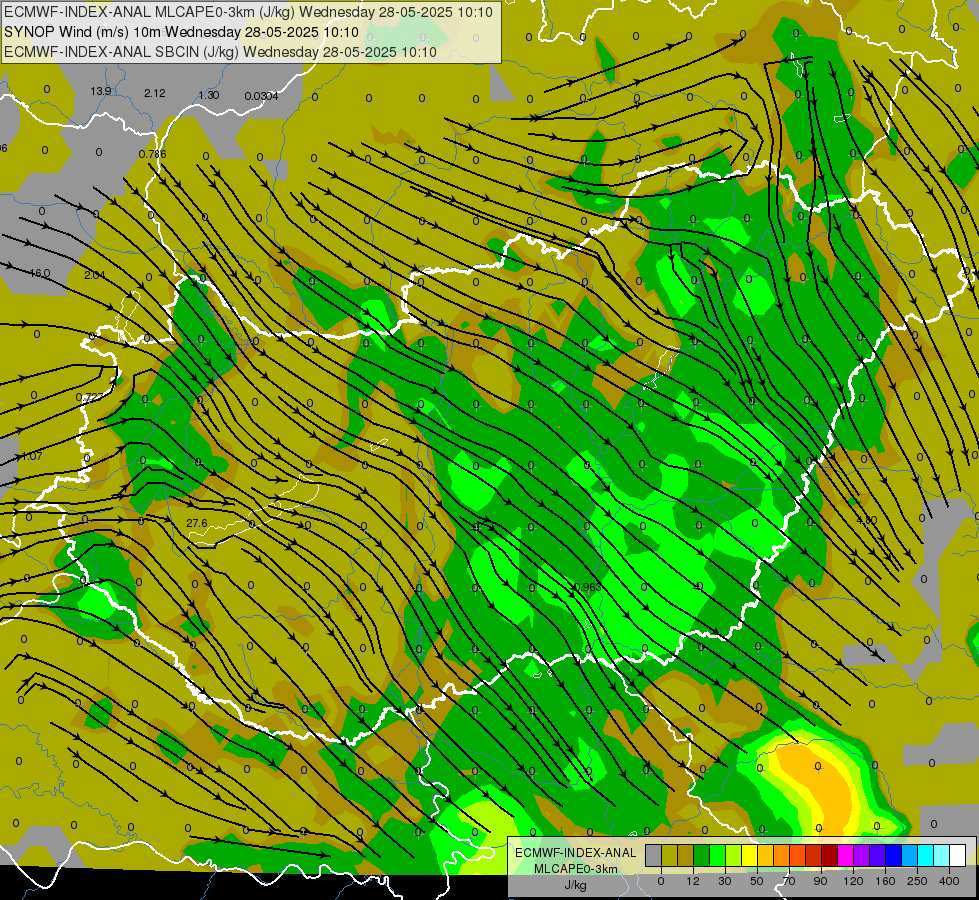Image resolution: width=979 pixels, height=900 pixels.
Task: Select the magenta legend swatch
Action: [x=846, y=855]
